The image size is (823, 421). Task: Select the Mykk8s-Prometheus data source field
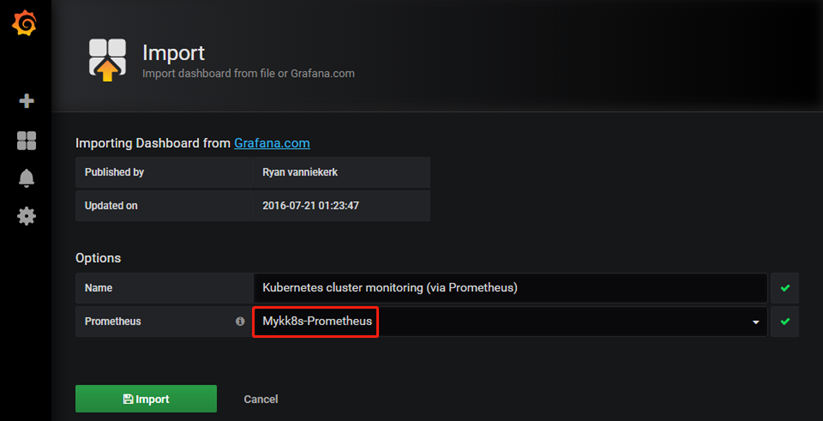pos(510,321)
